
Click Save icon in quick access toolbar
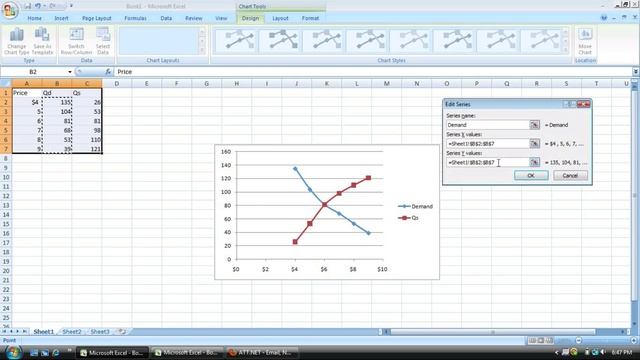(x=27, y=6)
